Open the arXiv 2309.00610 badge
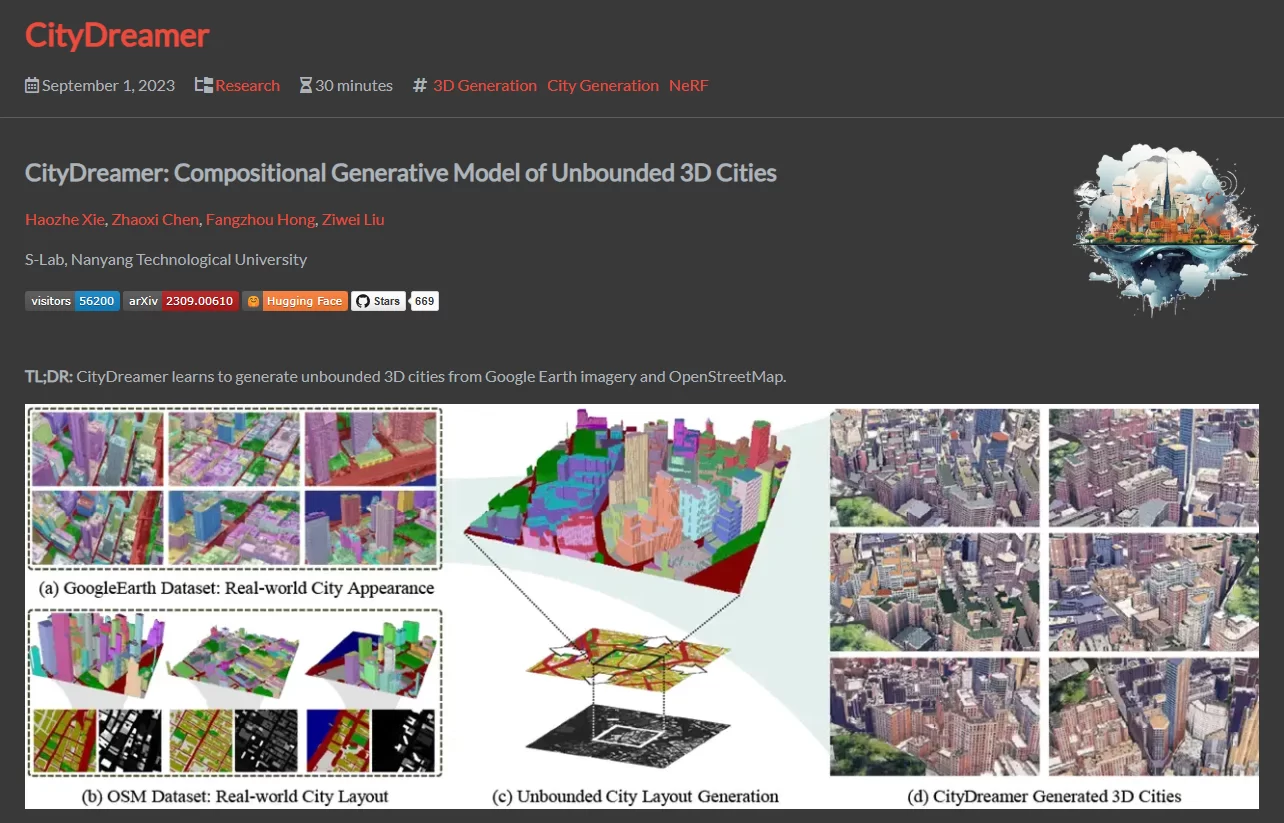This screenshot has width=1284, height=823. pyautogui.click(x=180, y=301)
